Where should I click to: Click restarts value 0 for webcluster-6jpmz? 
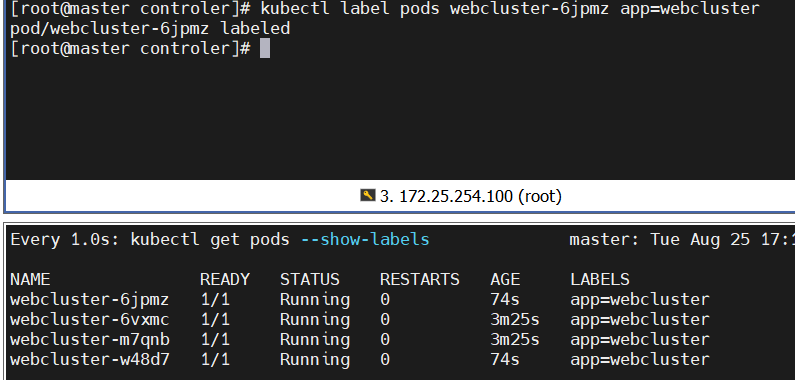[x=385, y=299]
